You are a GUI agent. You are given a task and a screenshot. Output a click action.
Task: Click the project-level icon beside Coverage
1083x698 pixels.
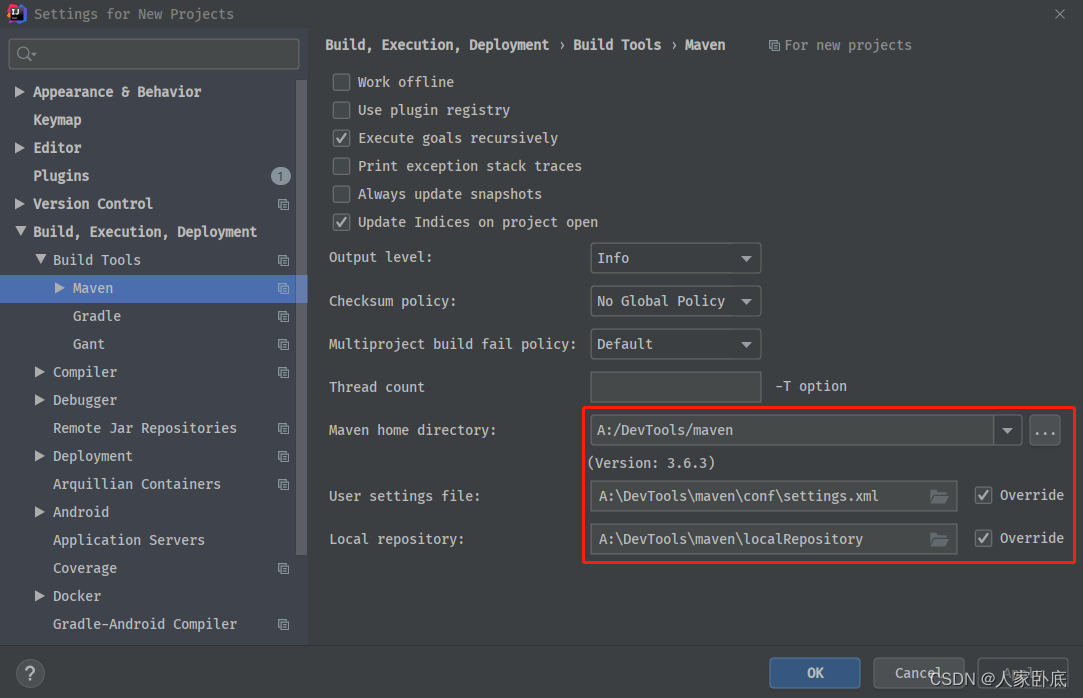point(283,568)
